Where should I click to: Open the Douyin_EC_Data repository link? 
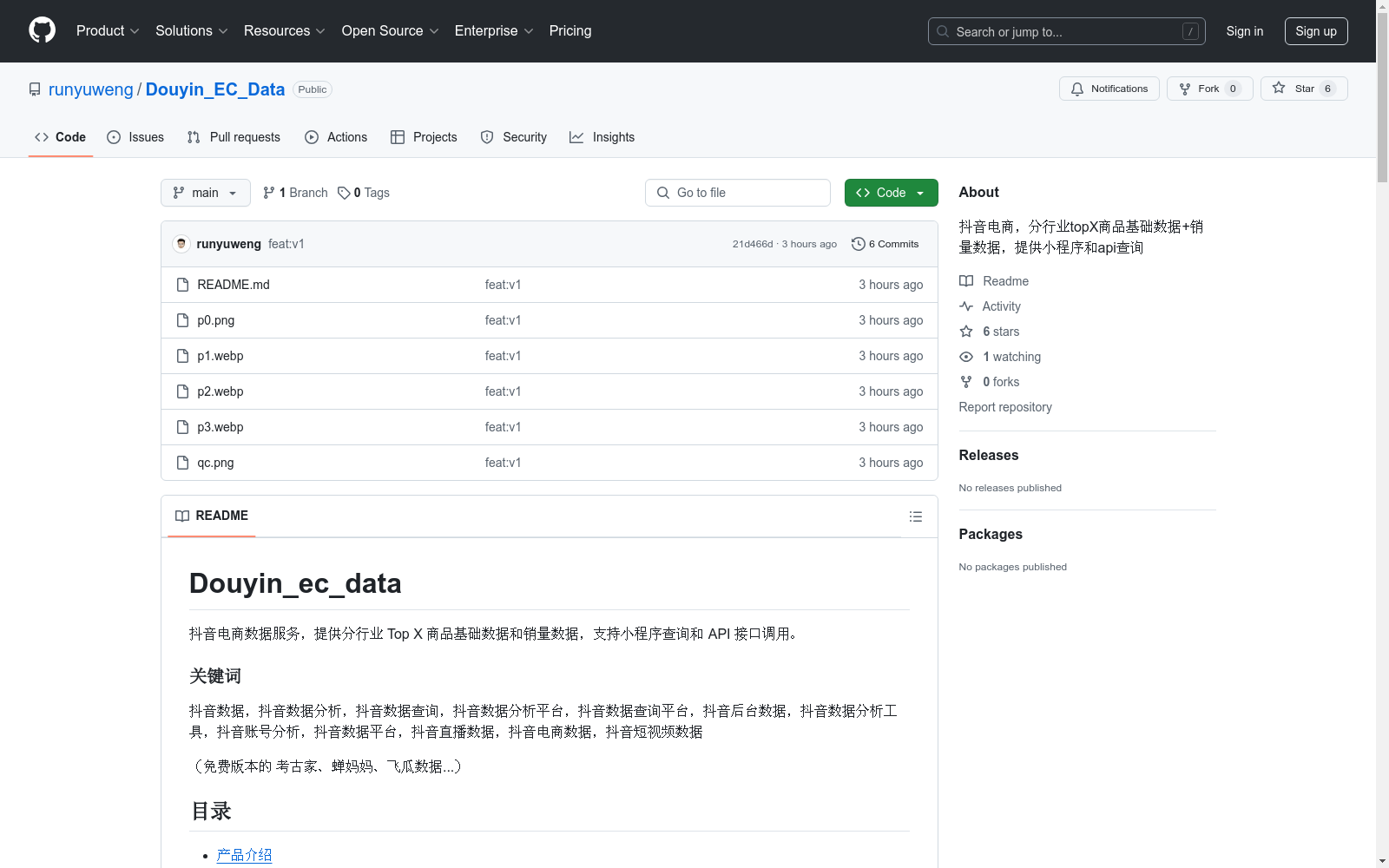(x=215, y=89)
